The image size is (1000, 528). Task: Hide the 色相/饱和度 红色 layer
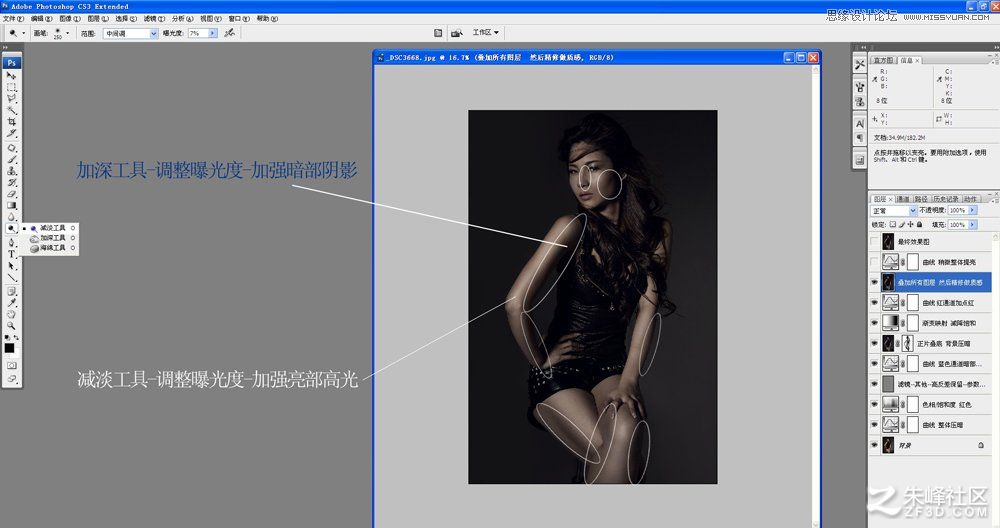tap(874, 404)
